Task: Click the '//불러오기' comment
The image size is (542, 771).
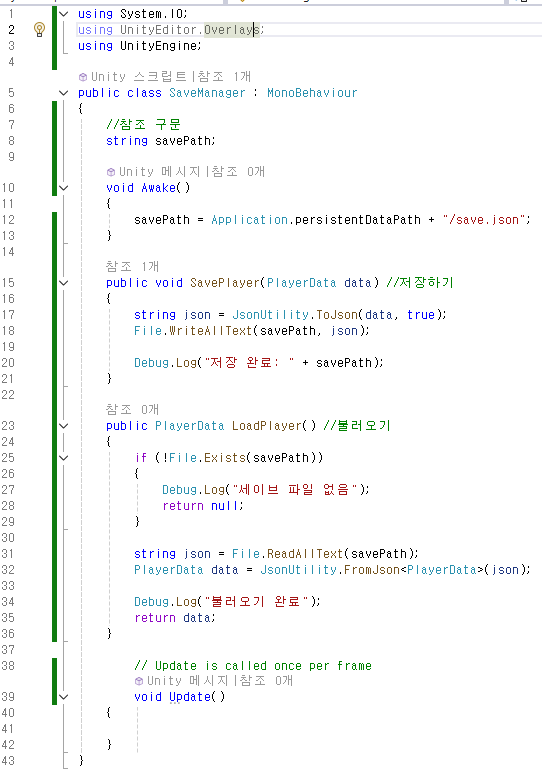Action: click(357, 425)
